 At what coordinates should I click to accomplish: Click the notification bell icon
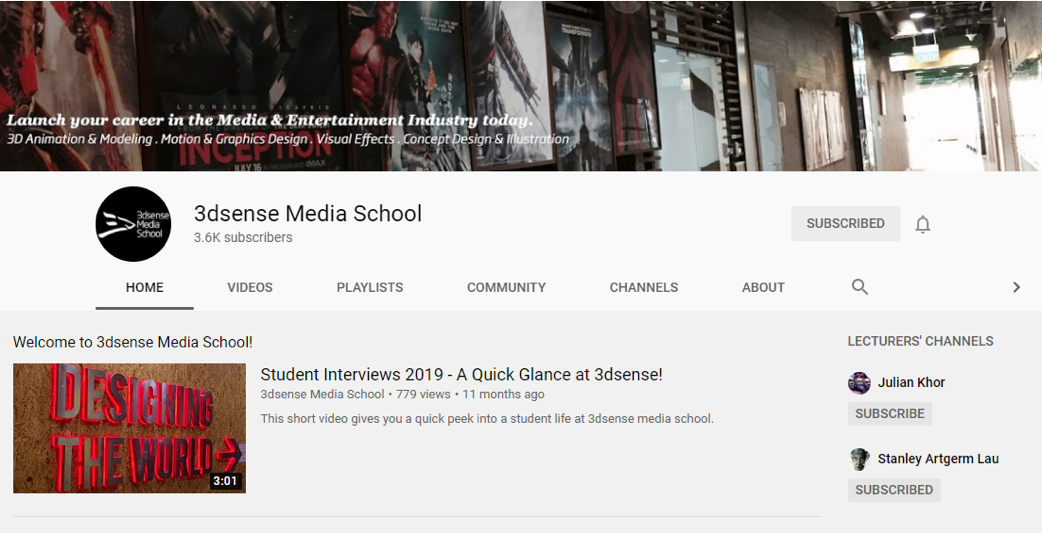click(x=922, y=224)
